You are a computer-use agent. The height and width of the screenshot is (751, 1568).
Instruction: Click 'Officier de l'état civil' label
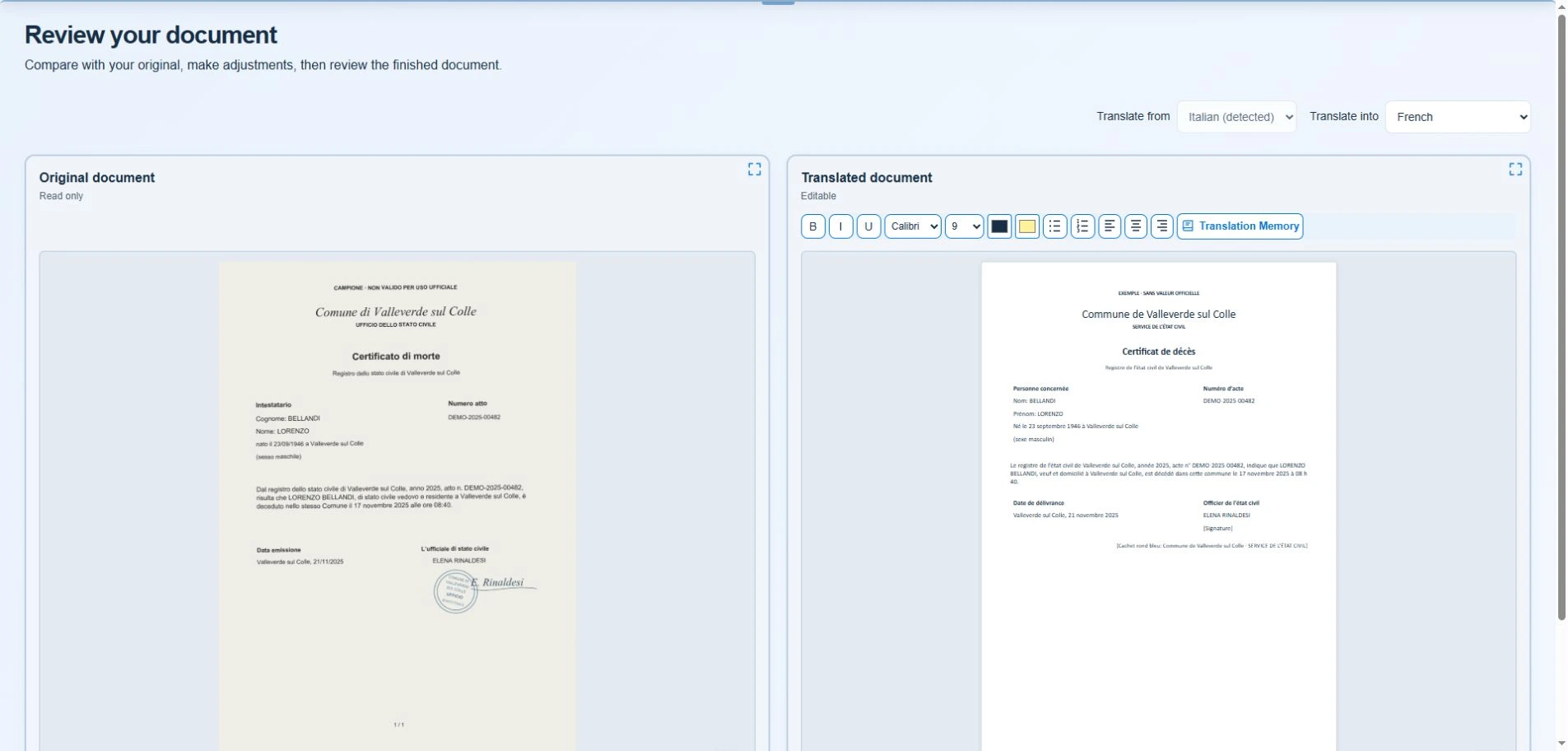coord(1231,503)
